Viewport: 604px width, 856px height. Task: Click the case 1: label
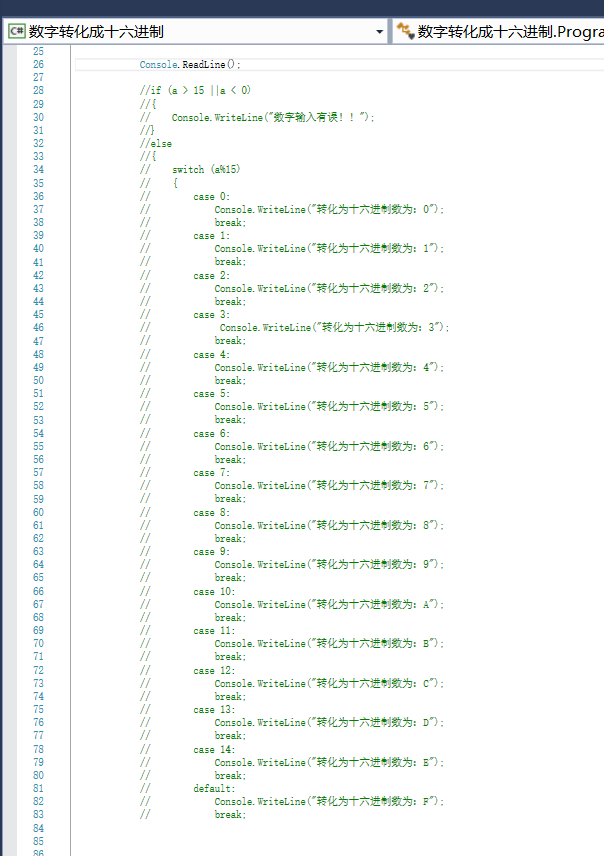pyautogui.click(x=211, y=236)
